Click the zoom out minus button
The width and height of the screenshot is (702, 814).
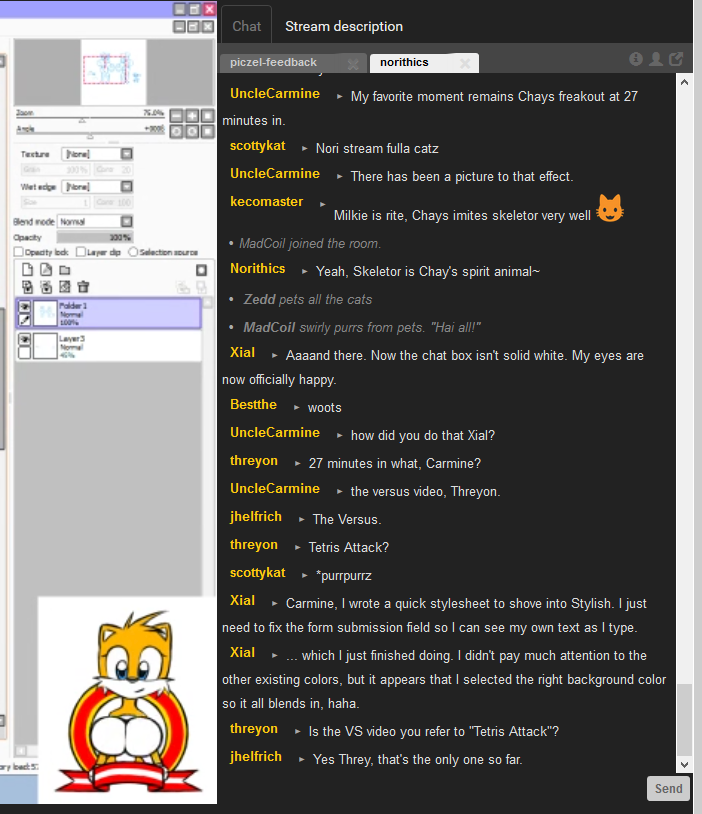coord(177,116)
